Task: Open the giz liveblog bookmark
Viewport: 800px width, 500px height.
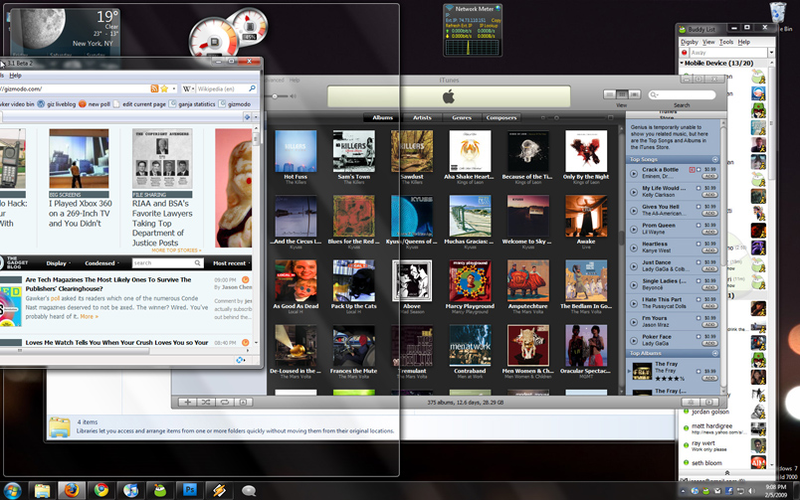Action: [x=56, y=104]
